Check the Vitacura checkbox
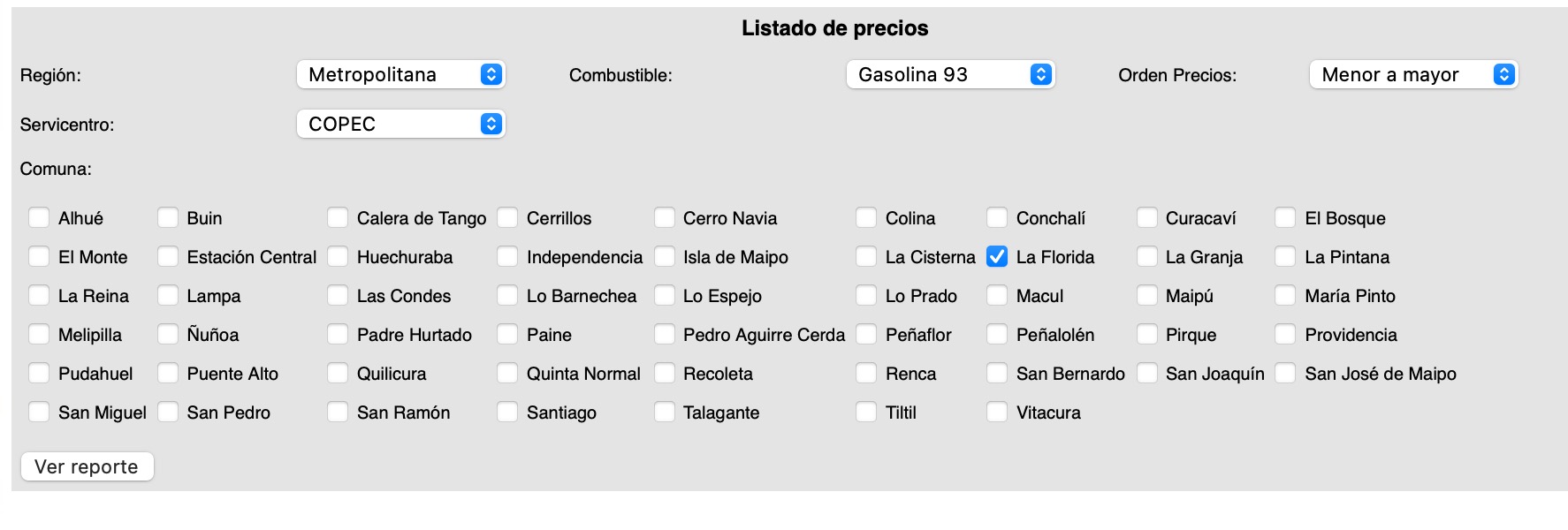1568x530 pixels. [x=997, y=413]
